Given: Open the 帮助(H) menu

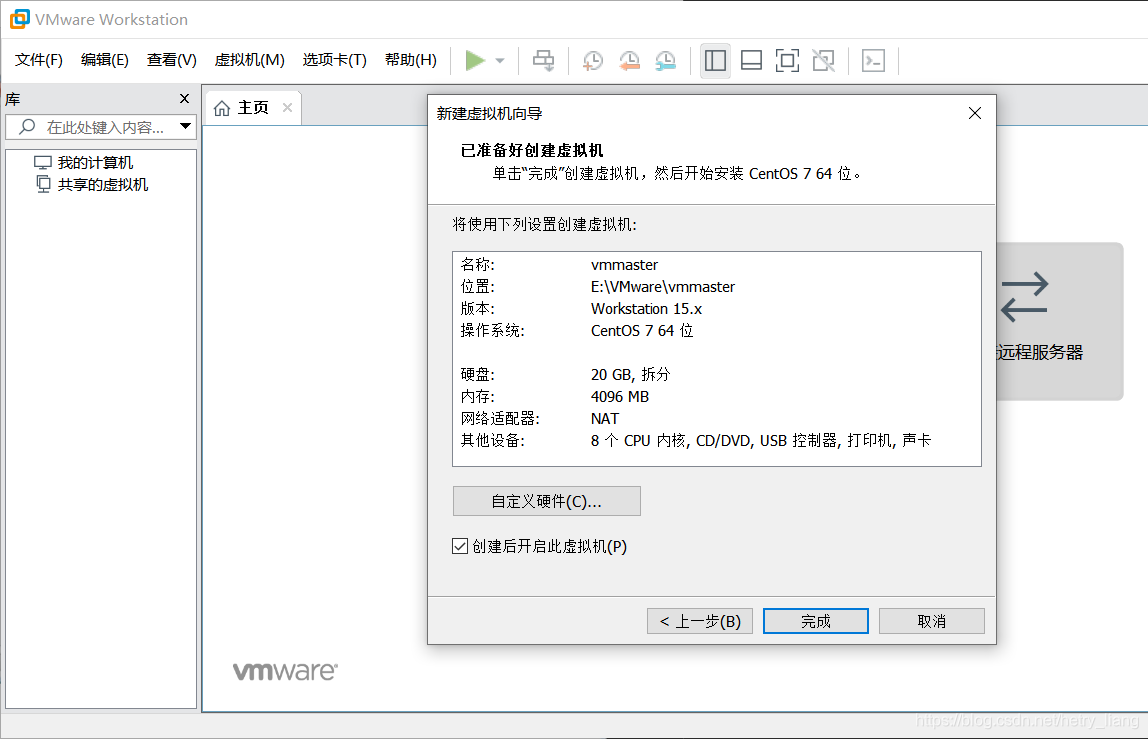Looking at the screenshot, I should 411,60.
